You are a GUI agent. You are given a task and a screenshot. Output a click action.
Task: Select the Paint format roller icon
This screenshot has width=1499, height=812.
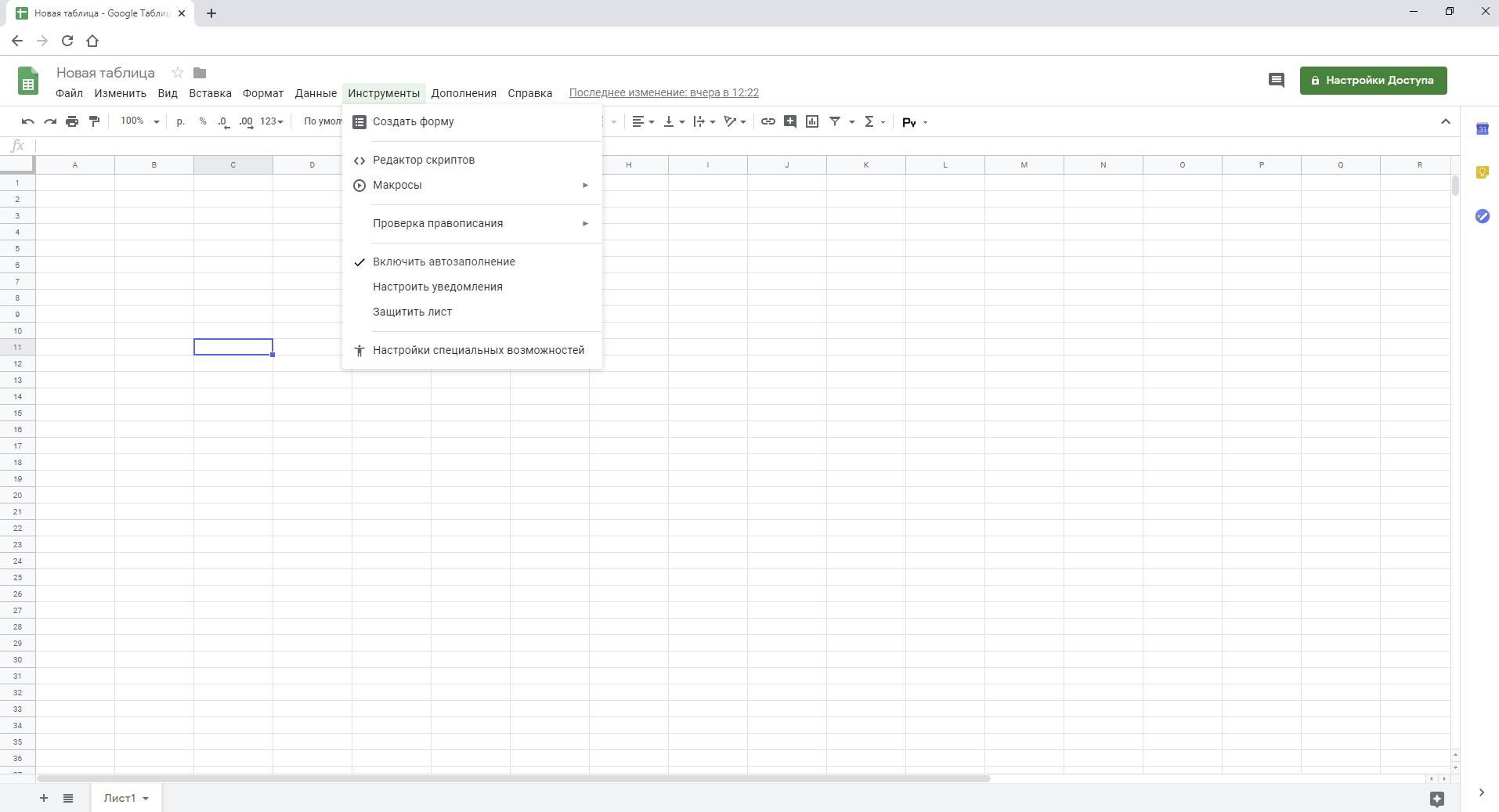click(x=95, y=121)
